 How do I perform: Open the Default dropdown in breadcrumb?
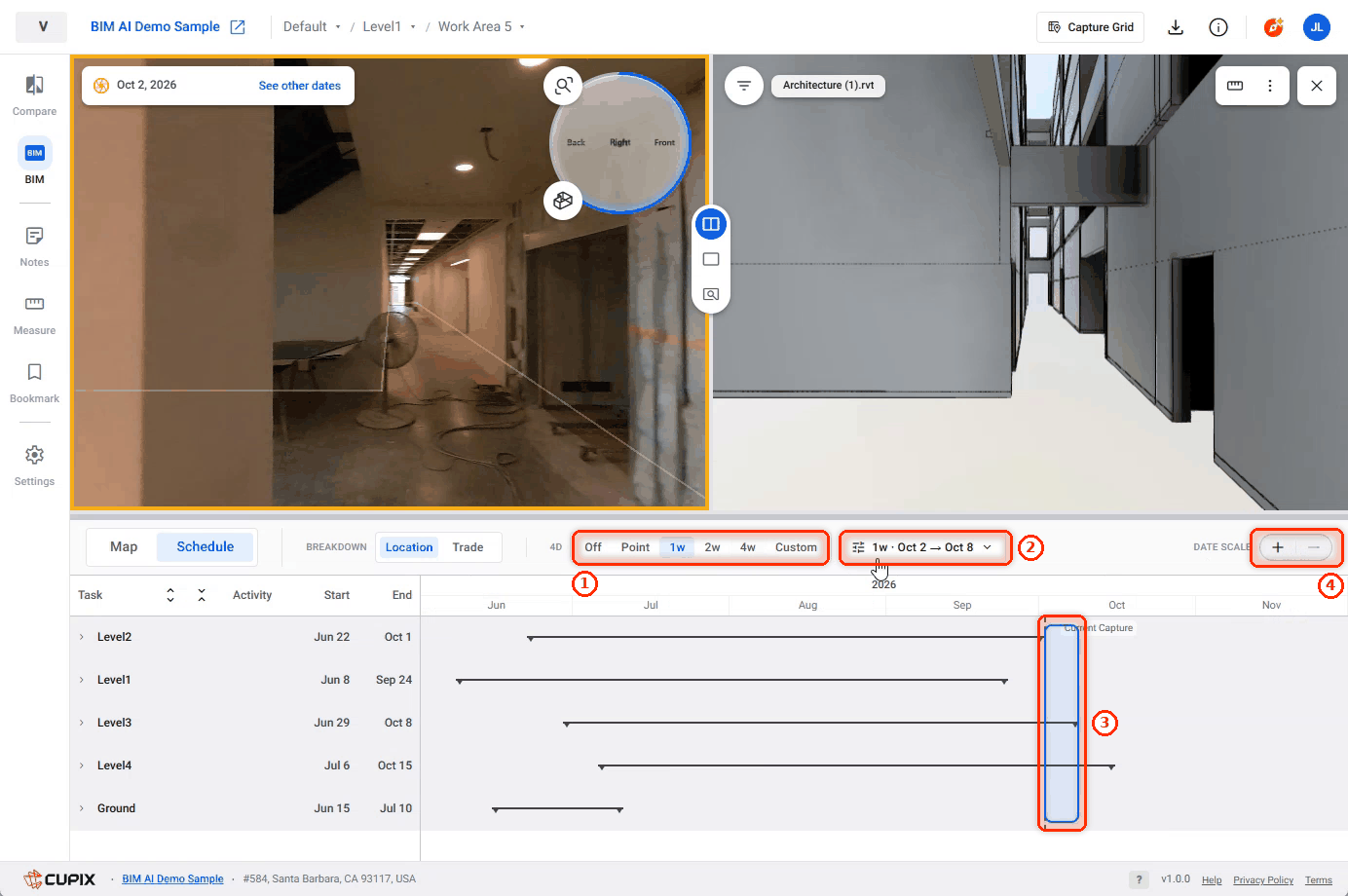[x=312, y=27]
